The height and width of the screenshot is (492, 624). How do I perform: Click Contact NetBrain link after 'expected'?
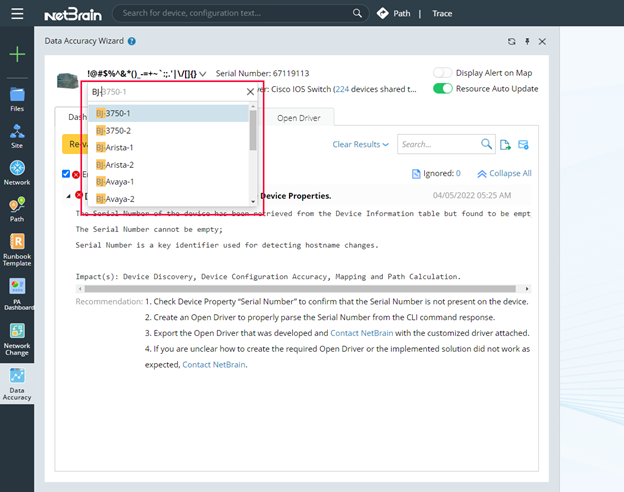pos(214,365)
